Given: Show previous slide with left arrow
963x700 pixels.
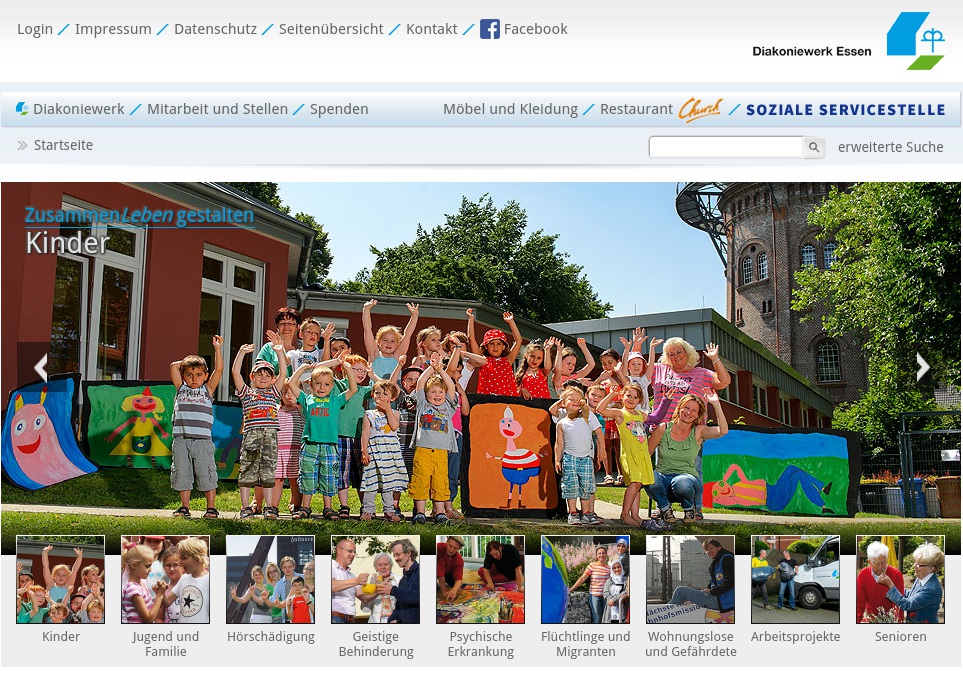Looking at the screenshot, I should [x=40, y=367].
